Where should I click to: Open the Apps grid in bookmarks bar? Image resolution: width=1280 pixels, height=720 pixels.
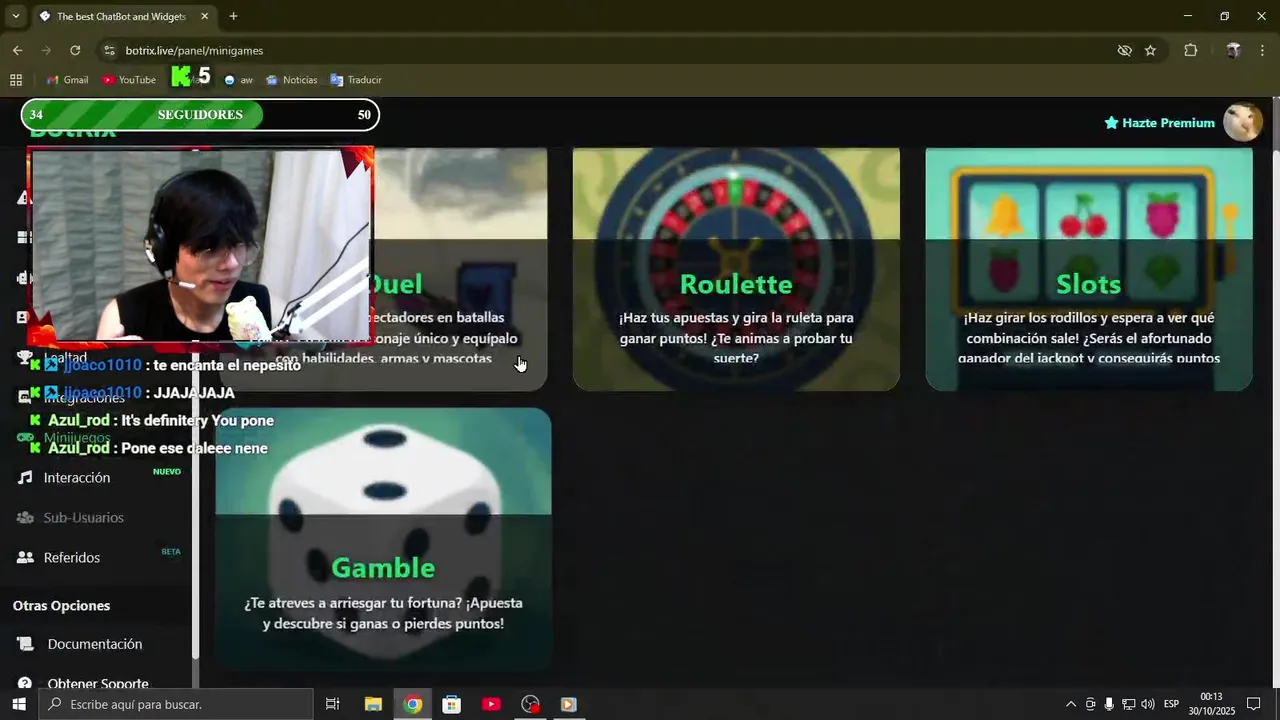[x=16, y=80]
